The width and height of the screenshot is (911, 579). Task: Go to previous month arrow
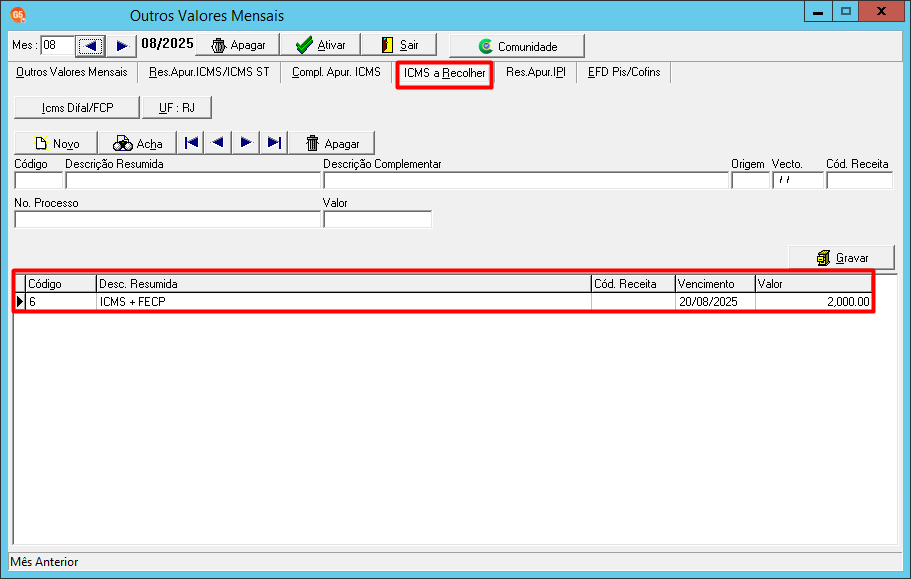pos(91,45)
